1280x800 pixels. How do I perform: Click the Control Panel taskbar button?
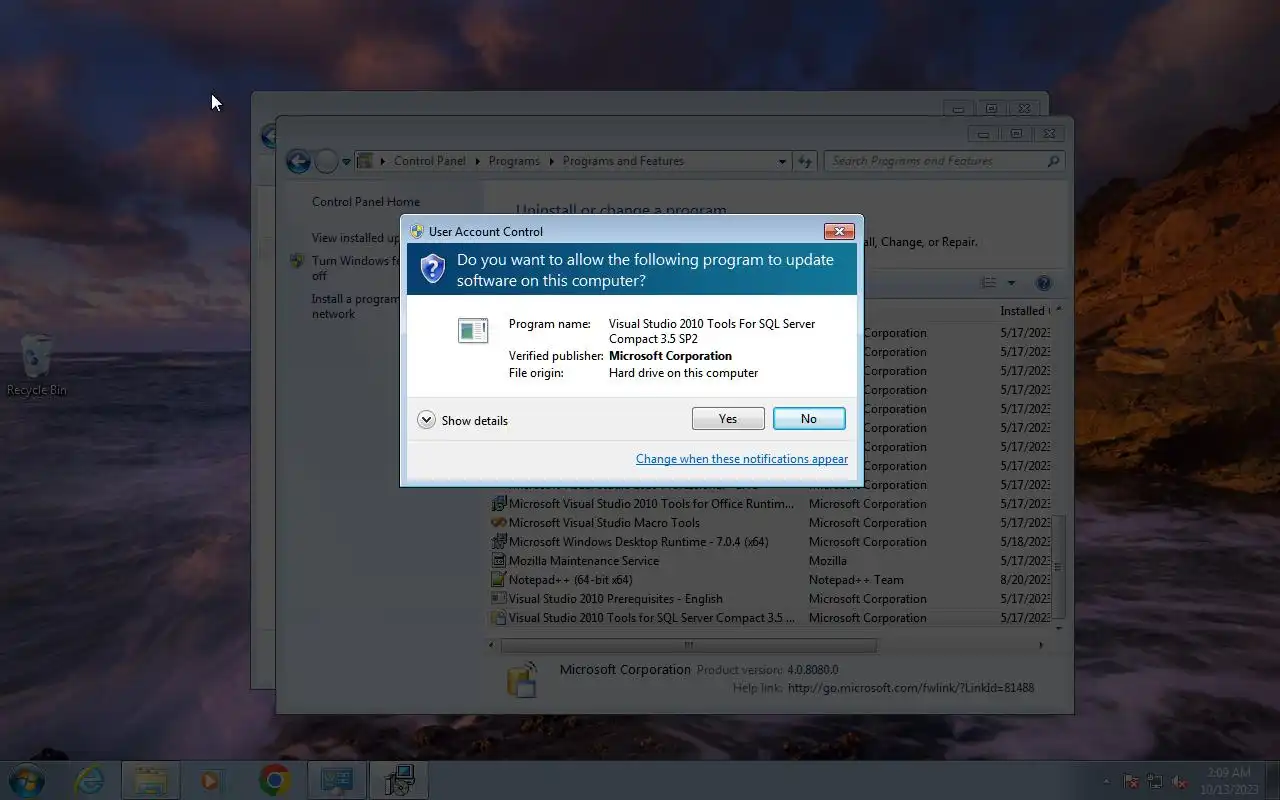(x=336, y=780)
